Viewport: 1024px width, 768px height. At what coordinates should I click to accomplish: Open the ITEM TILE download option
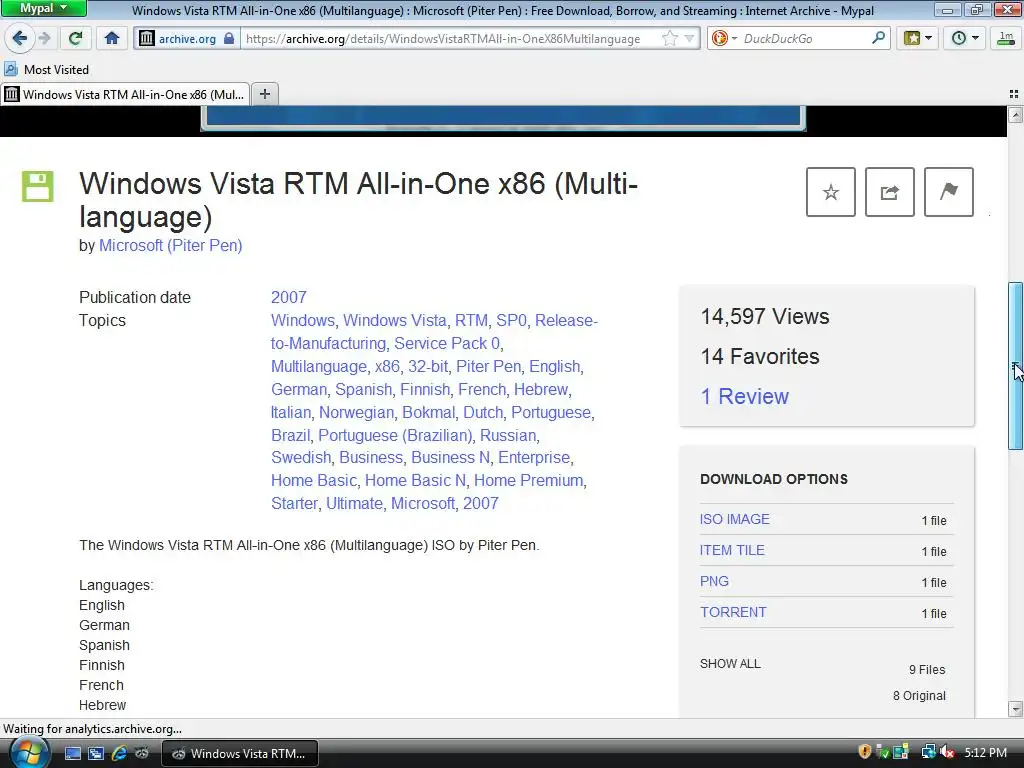(x=732, y=551)
